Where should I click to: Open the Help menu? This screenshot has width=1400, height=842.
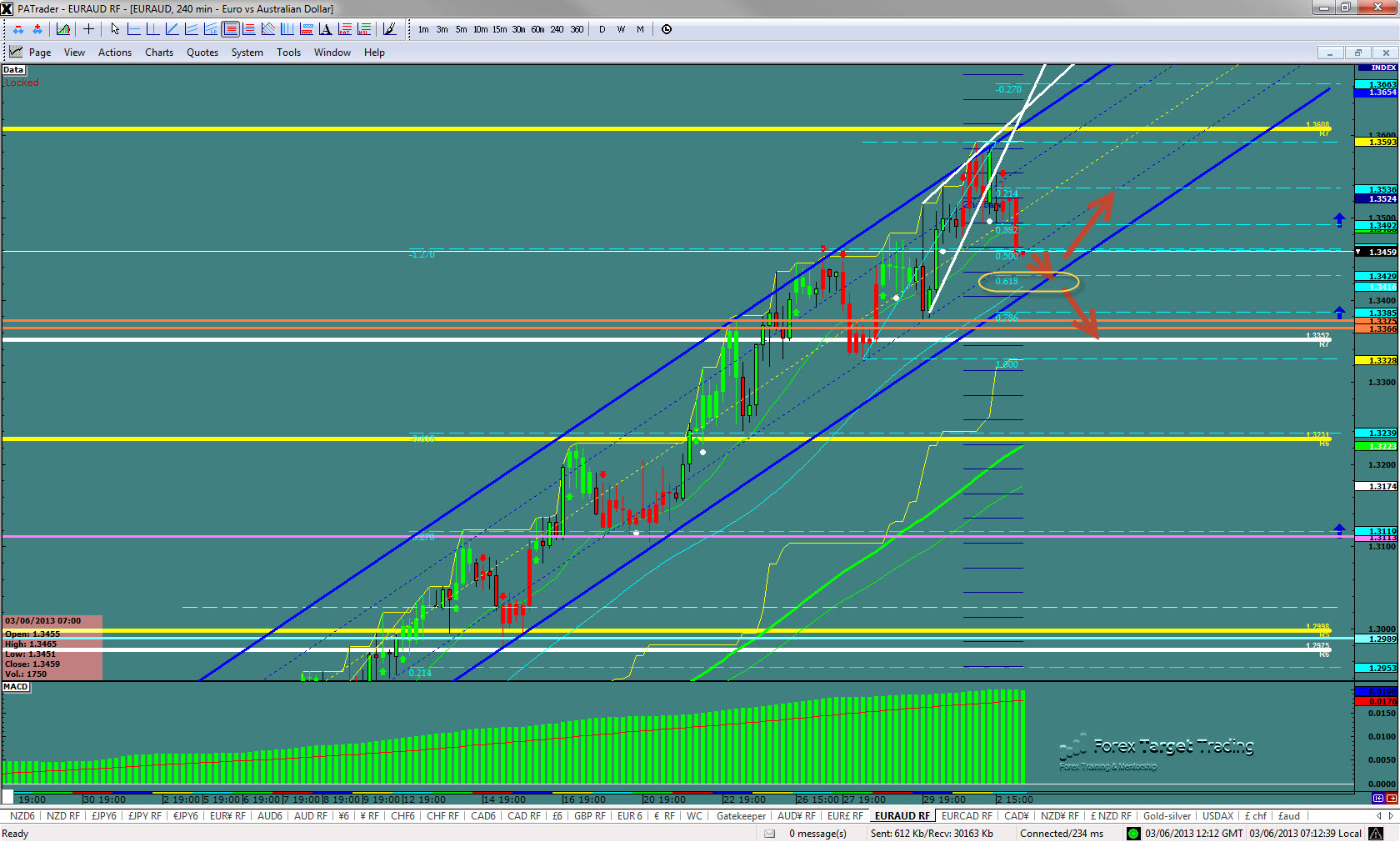(374, 53)
